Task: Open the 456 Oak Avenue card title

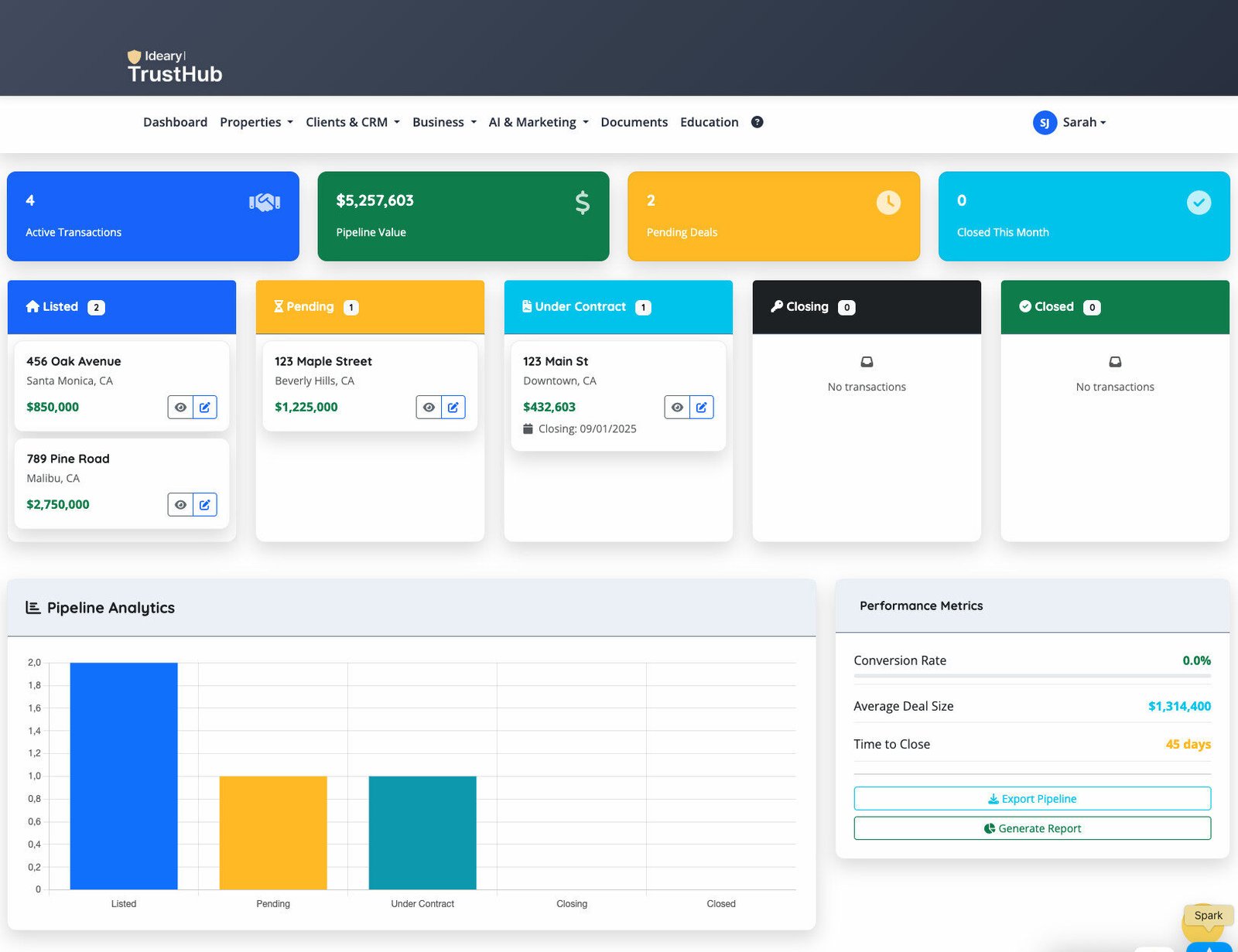Action: (74, 361)
